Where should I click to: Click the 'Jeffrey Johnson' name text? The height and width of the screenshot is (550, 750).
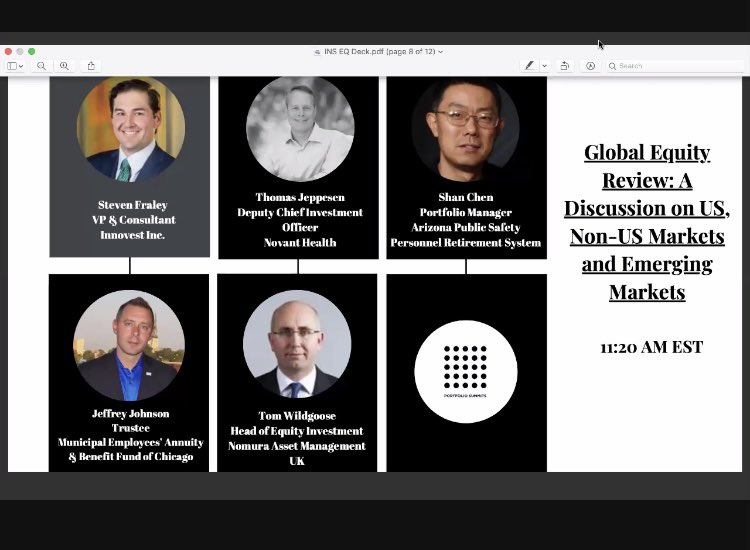click(x=131, y=414)
